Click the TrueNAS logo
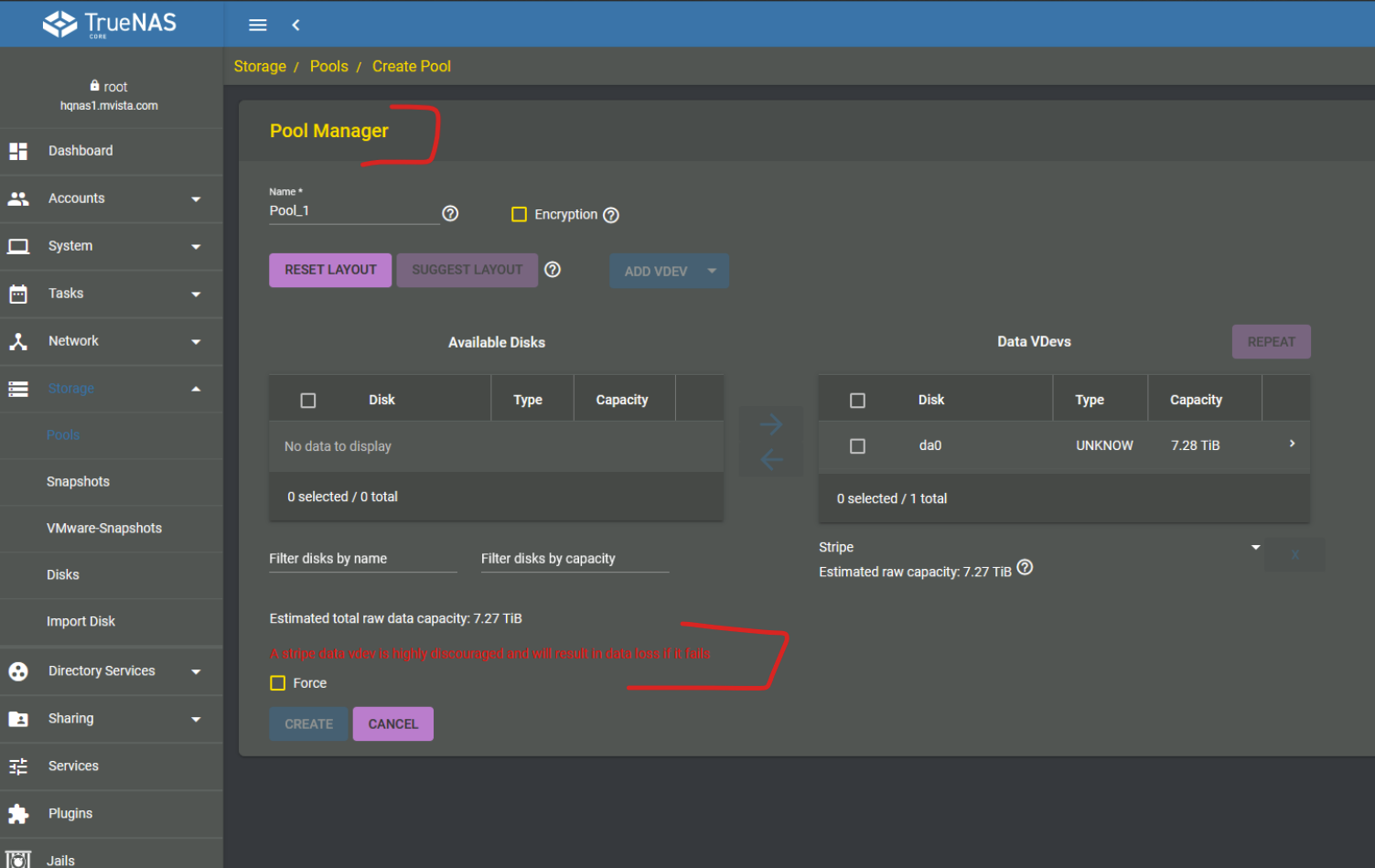Image resolution: width=1375 pixels, height=868 pixels. (x=110, y=24)
